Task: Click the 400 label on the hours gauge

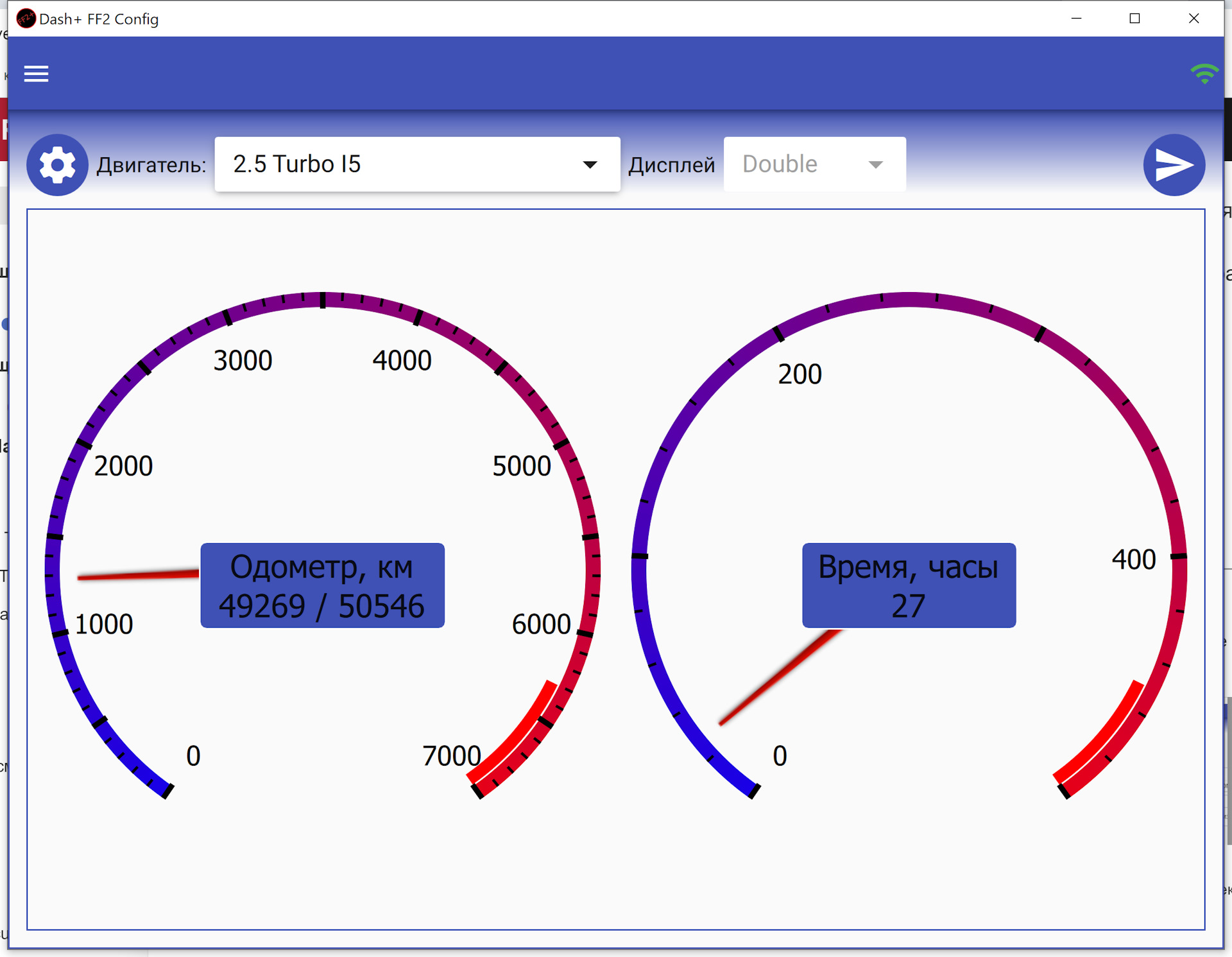Action: coord(1134,560)
